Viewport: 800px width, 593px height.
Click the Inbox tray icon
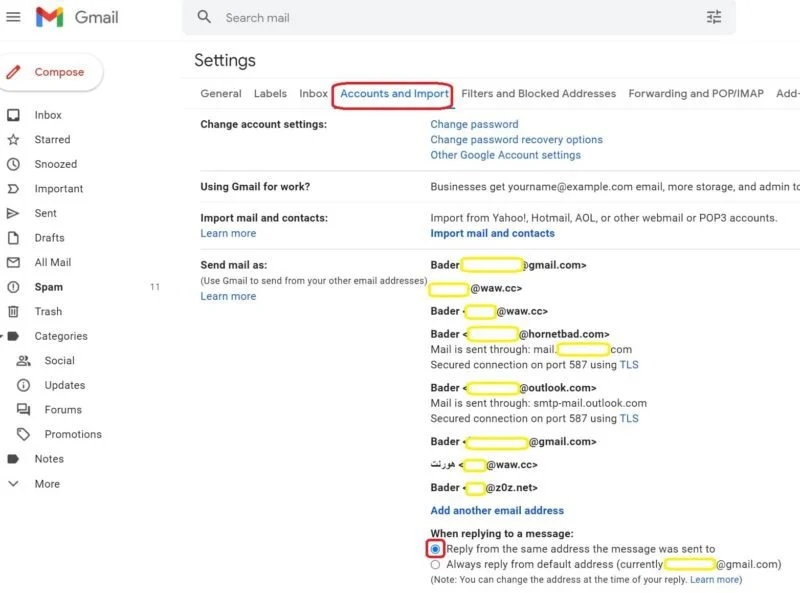[x=13, y=115]
